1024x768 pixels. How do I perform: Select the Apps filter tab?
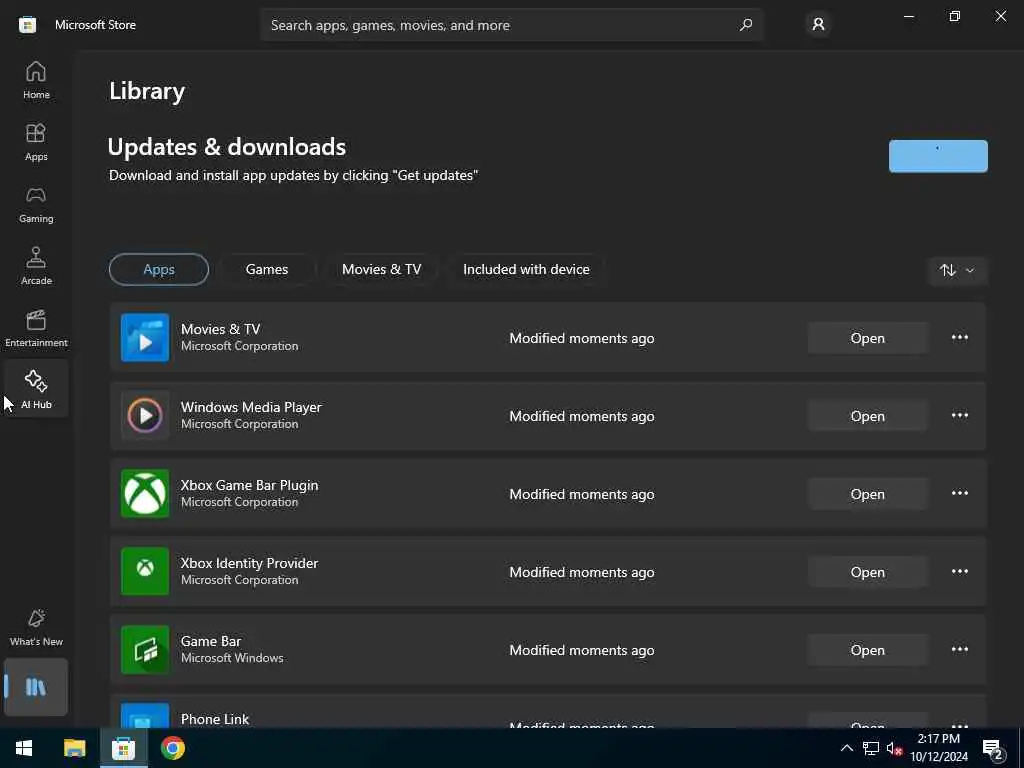coord(159,269)
